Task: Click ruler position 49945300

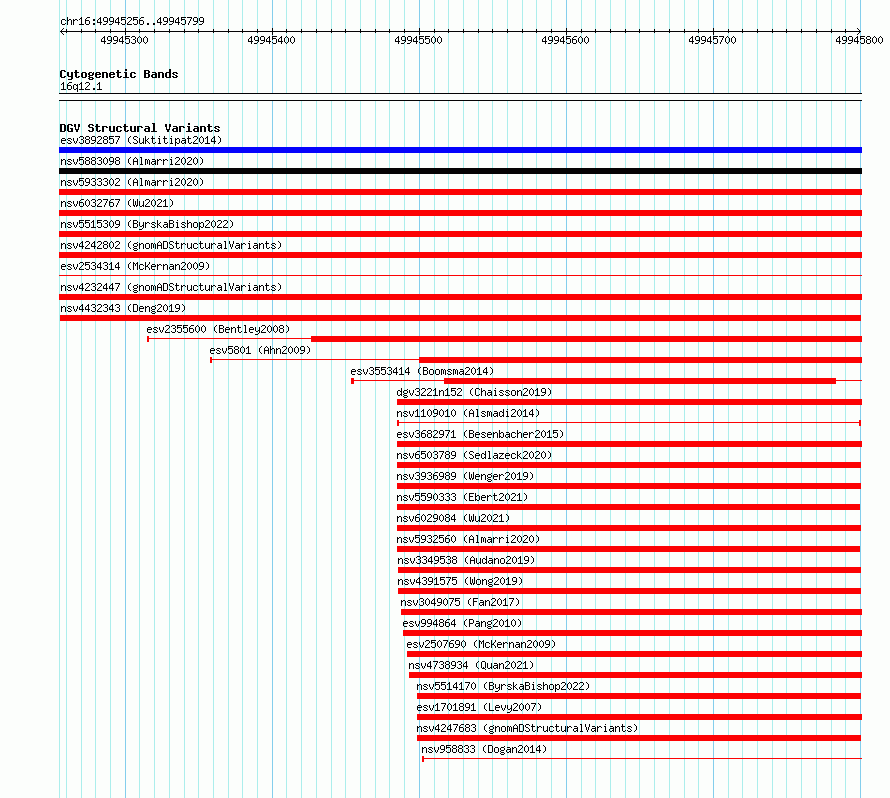Action: tap(124, 40)
